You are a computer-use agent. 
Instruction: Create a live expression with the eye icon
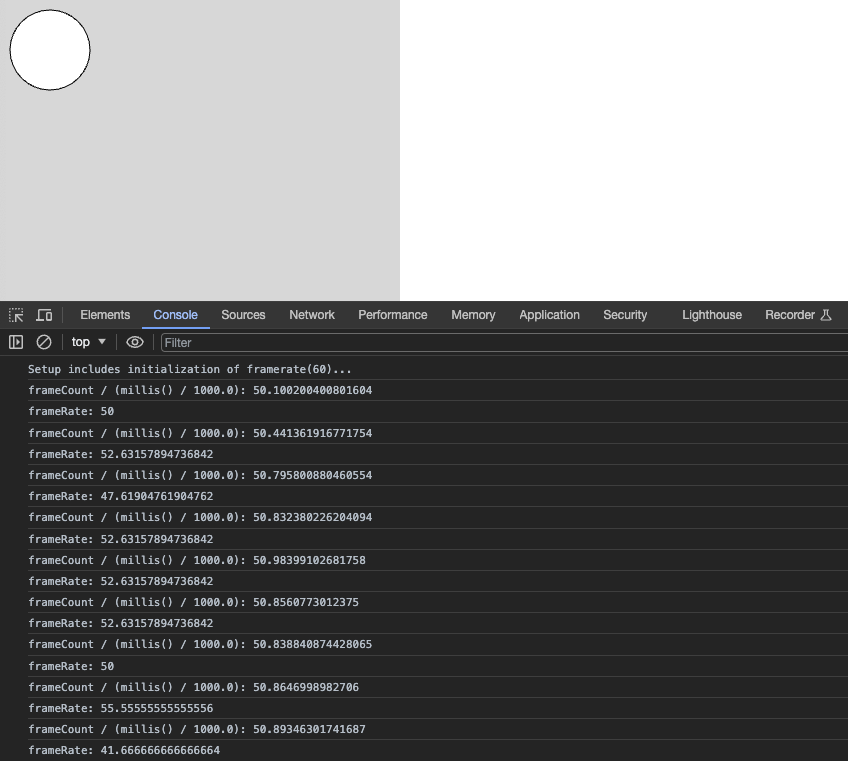(x=135, y=342)
